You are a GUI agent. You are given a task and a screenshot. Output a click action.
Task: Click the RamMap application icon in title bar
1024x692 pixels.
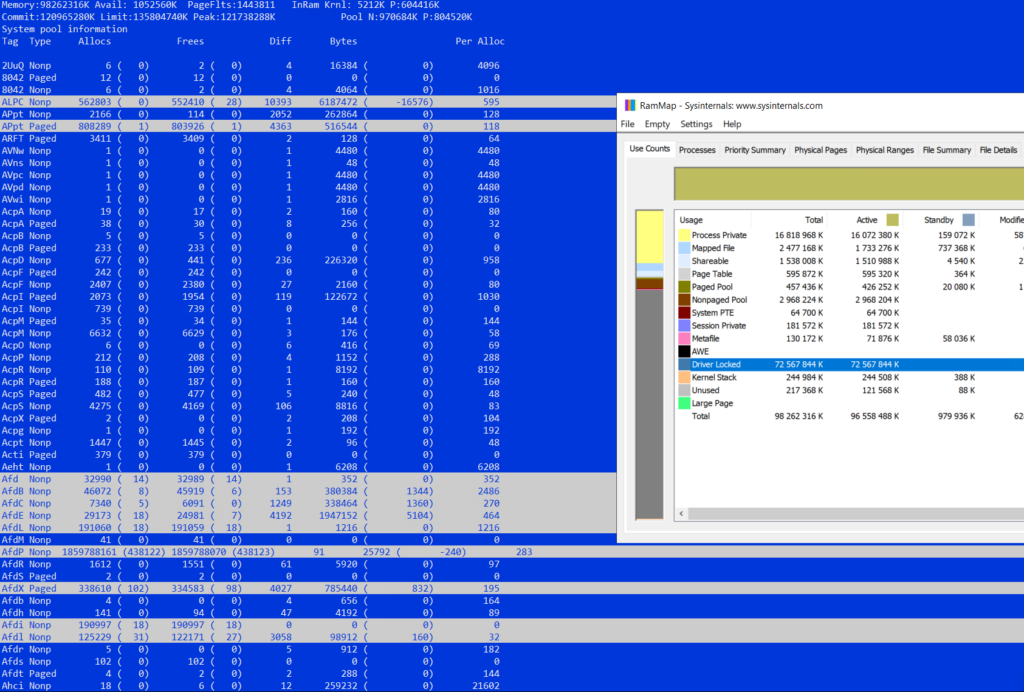629,105
